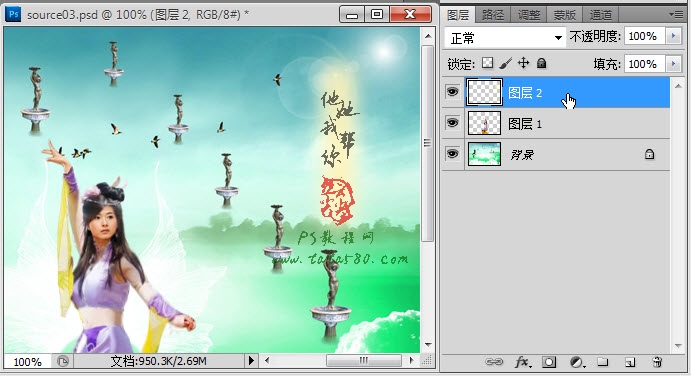Switch to the 蒙版 tab
Screen dimensions: 691x376
pos(565,15)
